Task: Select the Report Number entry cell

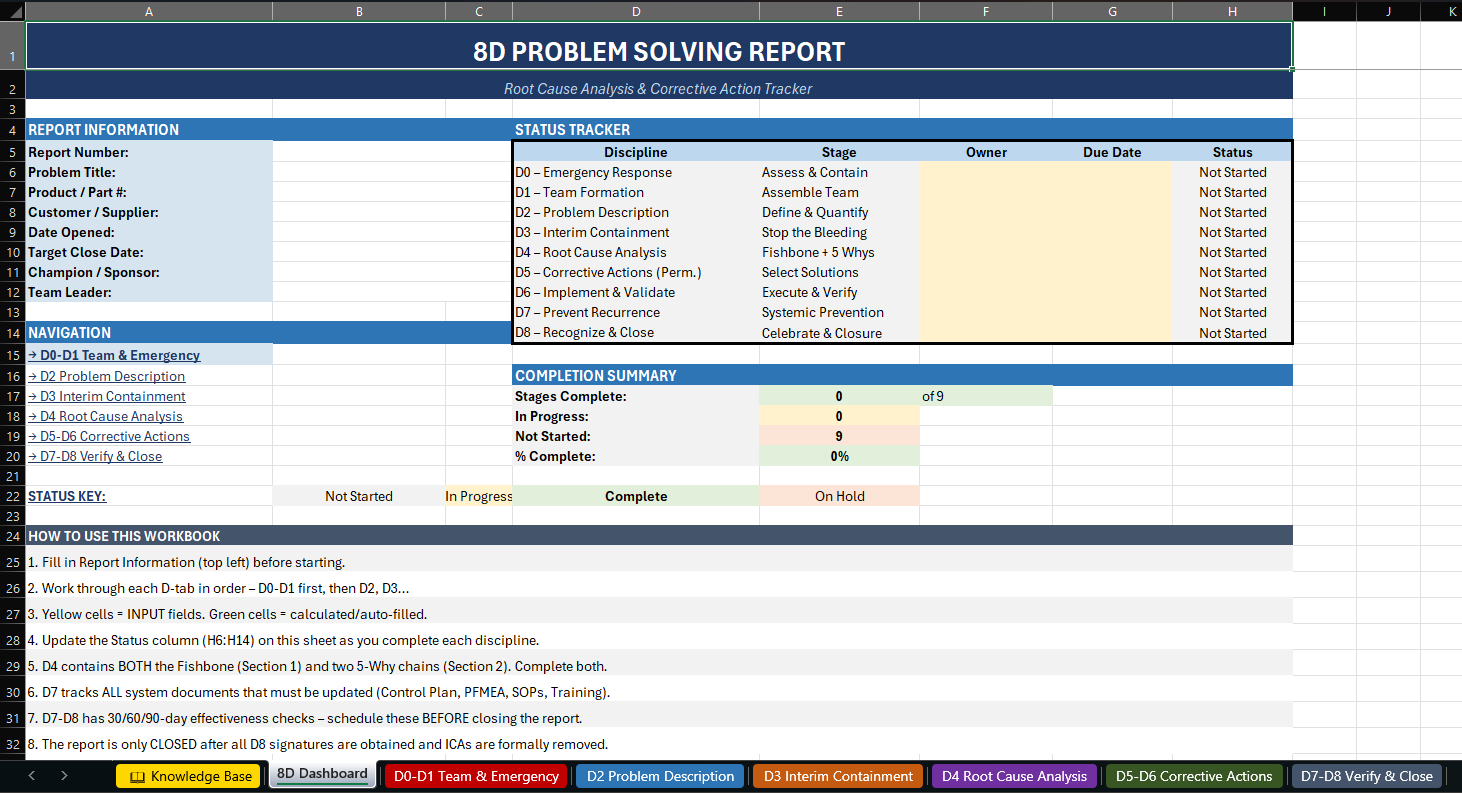Action: click(x=359, y=152)
